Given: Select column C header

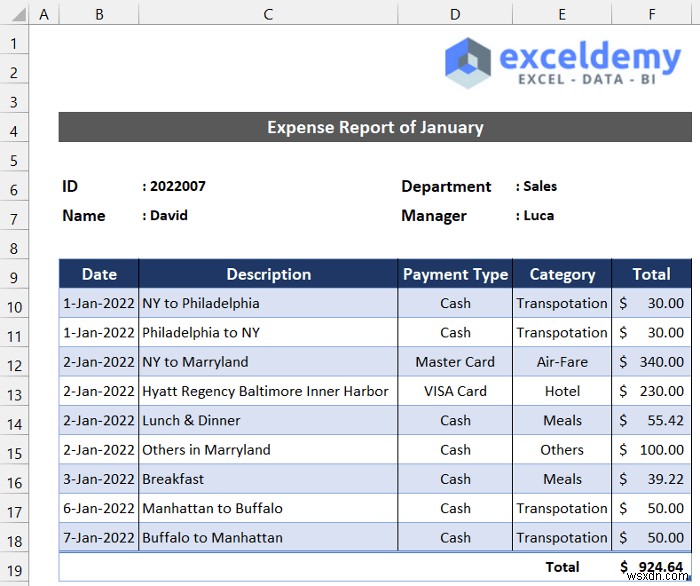Looking at the screenshot, I should (268, 14).
